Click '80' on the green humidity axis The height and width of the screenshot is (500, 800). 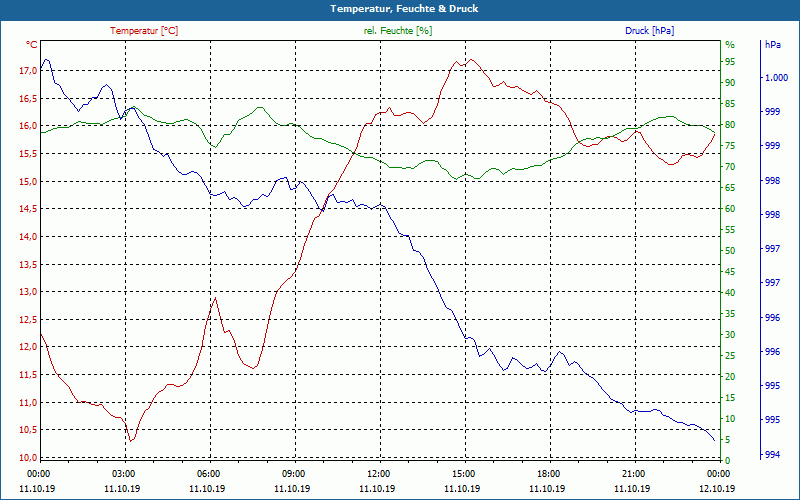730,125
